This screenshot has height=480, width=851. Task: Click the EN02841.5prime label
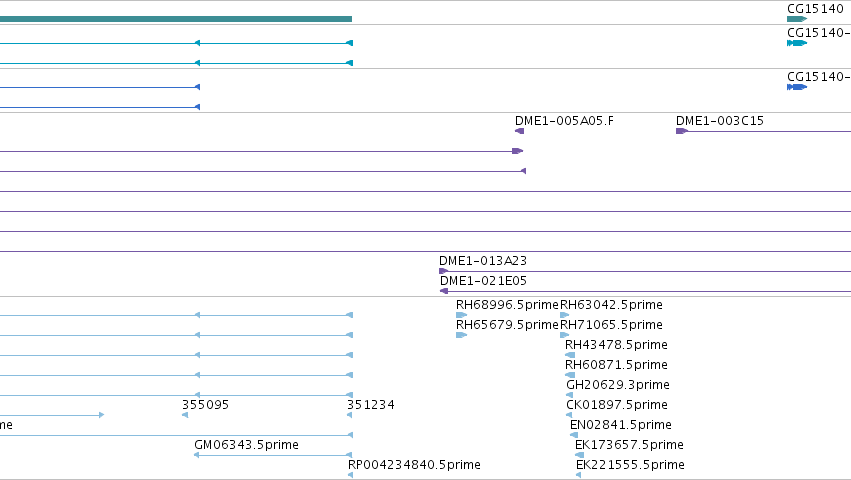tap(621, 425)
